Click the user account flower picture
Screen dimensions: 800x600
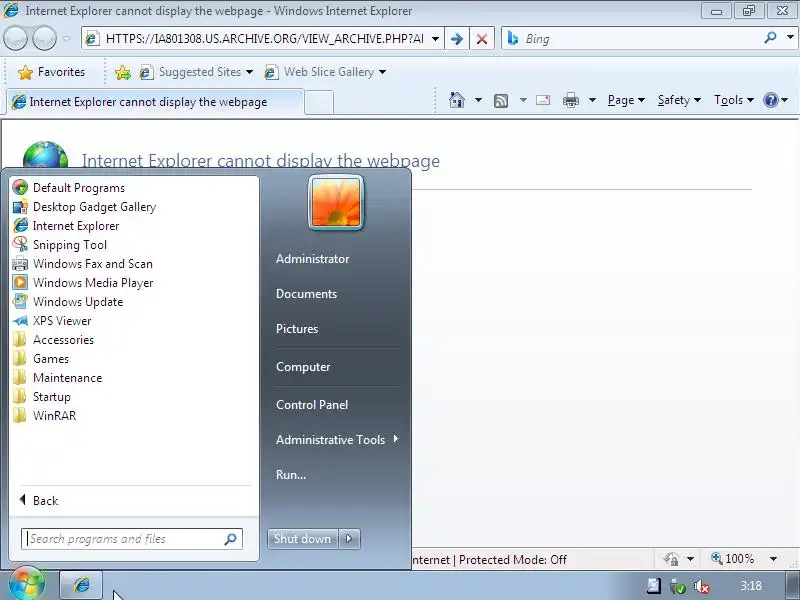[336, 203]
